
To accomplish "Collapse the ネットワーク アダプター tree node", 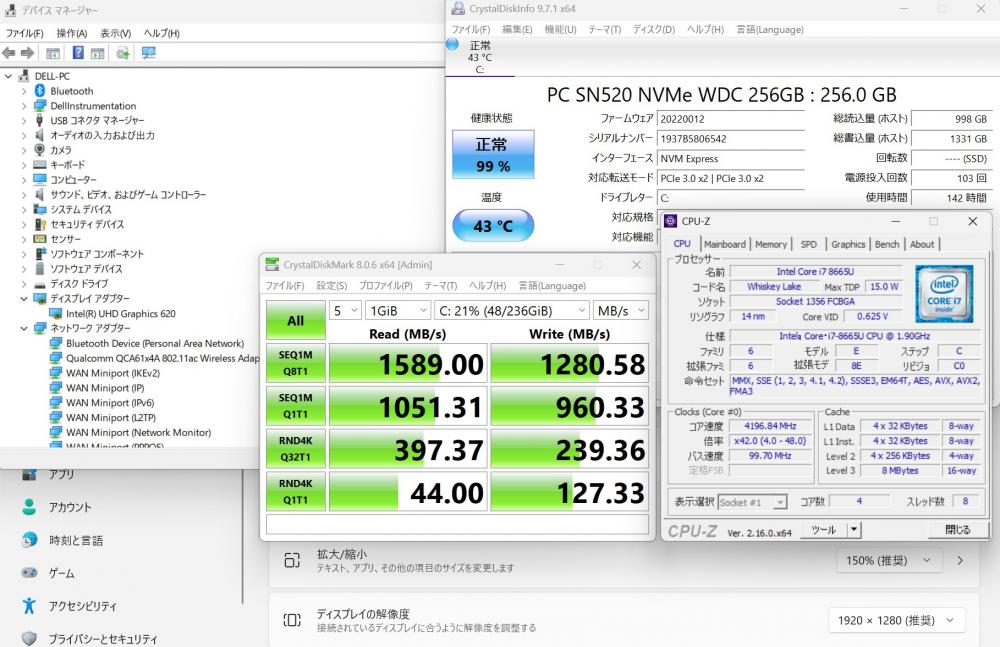I will click(x=24, y=328).
